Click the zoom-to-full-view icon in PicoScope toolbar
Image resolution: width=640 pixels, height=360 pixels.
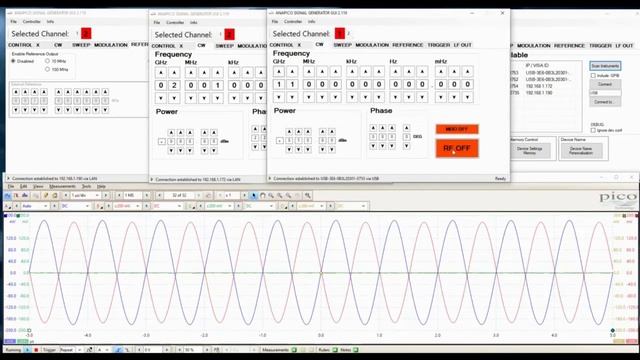307,196
